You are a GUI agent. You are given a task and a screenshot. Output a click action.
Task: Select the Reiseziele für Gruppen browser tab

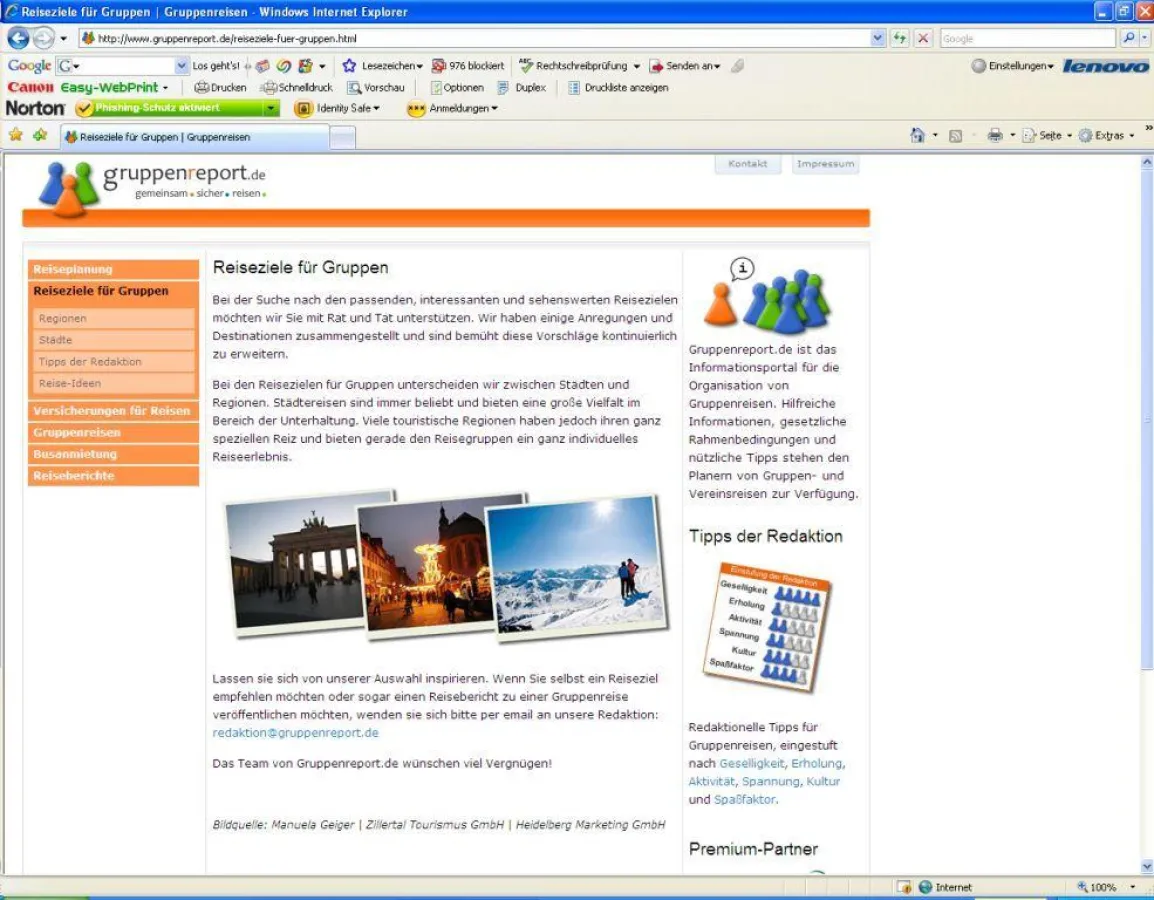click(x=195, y=137)
